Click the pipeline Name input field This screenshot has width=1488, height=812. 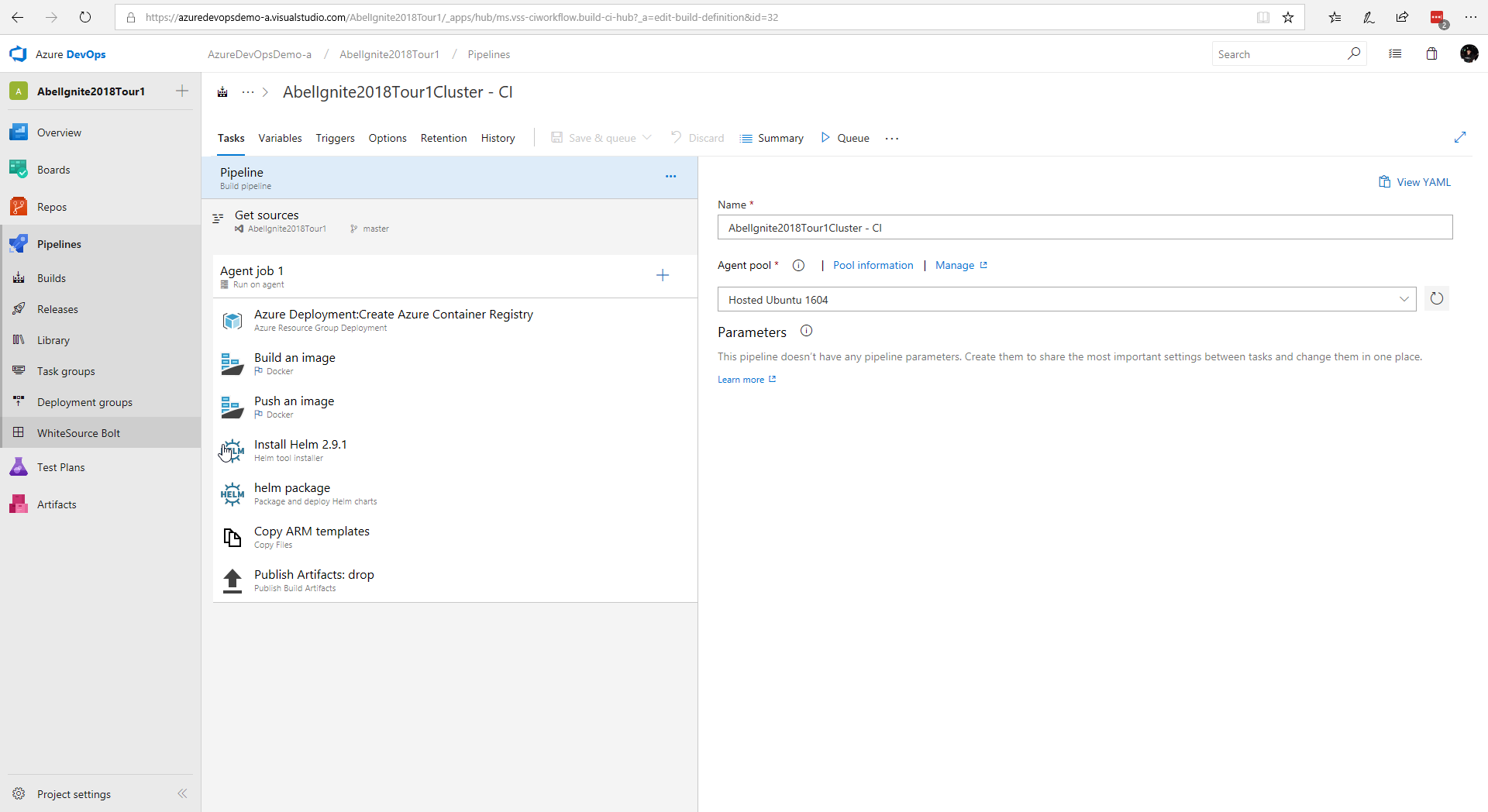click(x=1085, y=227)
